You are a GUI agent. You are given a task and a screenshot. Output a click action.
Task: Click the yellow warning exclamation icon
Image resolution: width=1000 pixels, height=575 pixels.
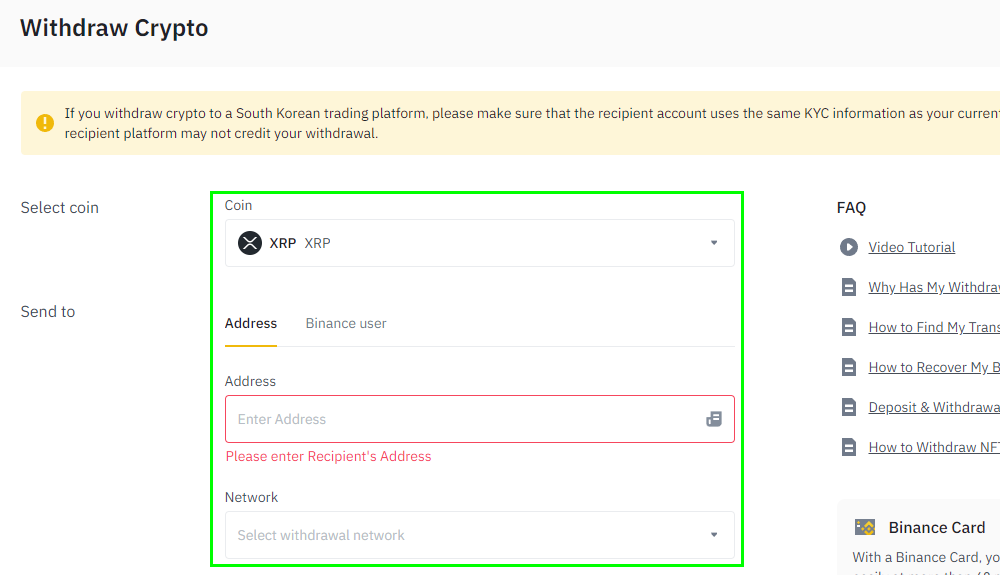point(45,122)
